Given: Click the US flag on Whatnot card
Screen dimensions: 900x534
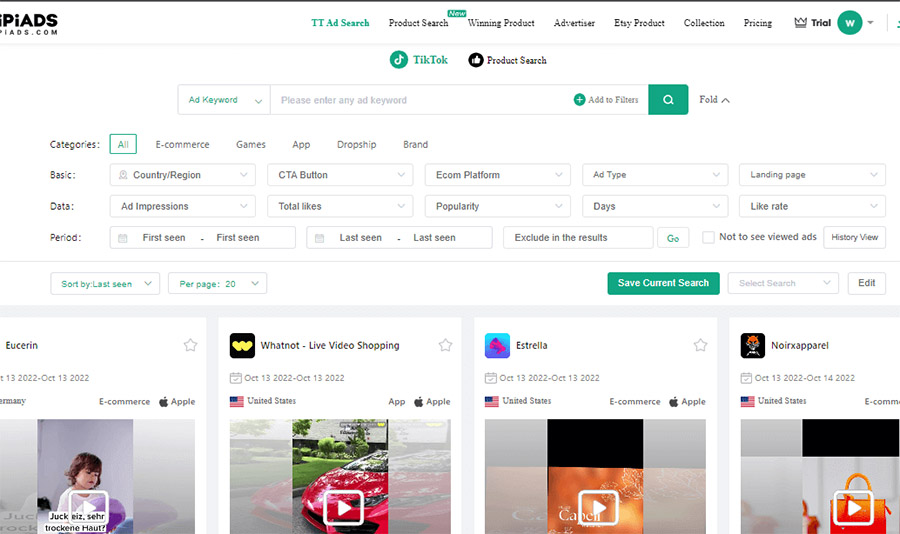Looking at the screenshot, I should tap(236, 401).
